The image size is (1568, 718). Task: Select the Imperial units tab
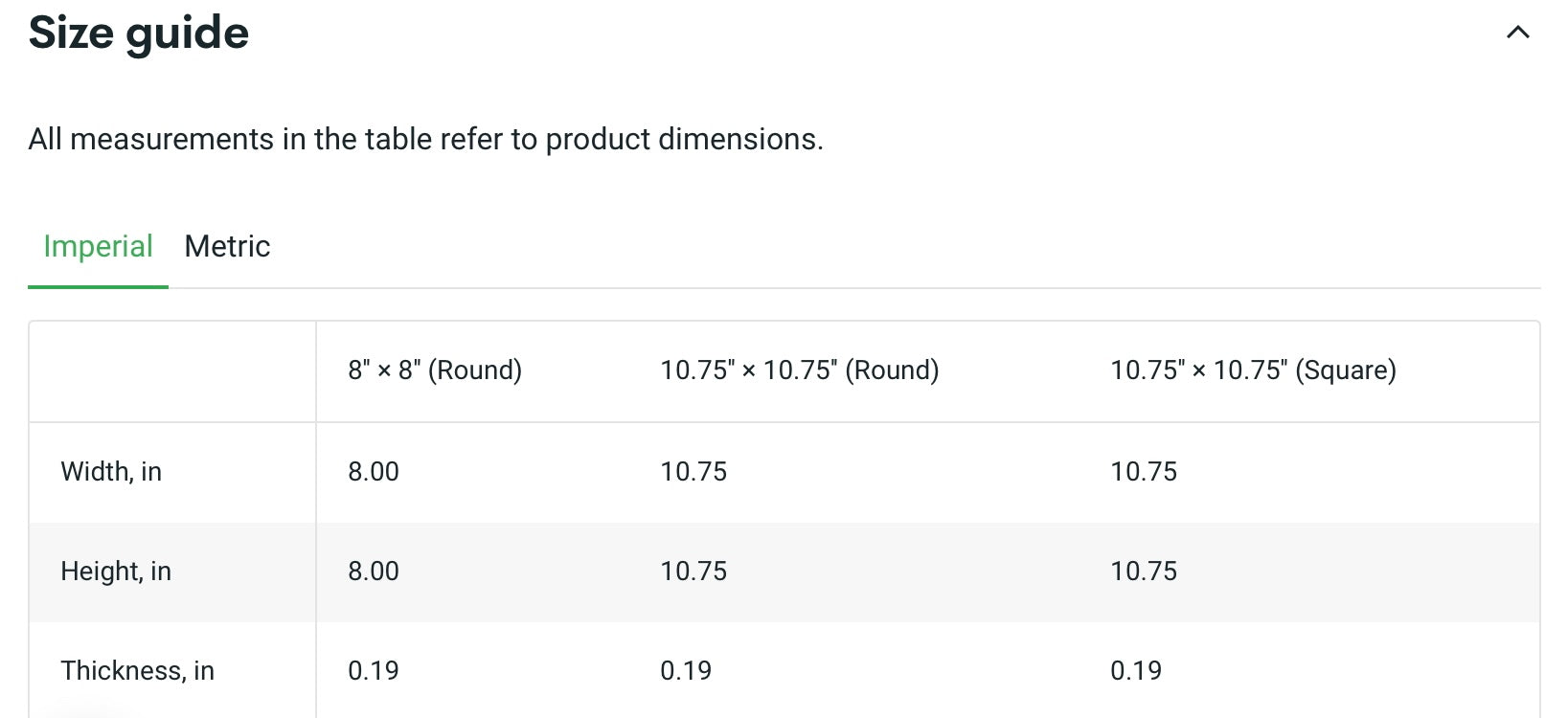(x=98, y=247)
